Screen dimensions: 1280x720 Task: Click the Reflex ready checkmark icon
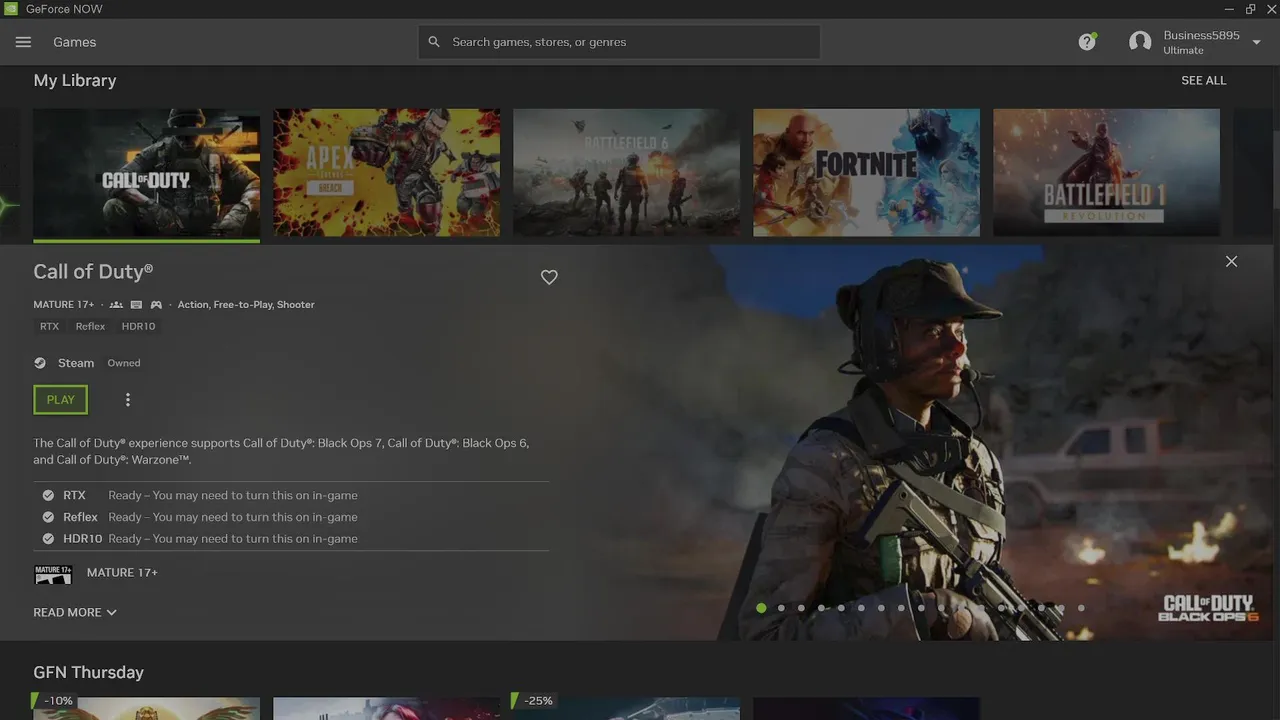pos(48,517)
